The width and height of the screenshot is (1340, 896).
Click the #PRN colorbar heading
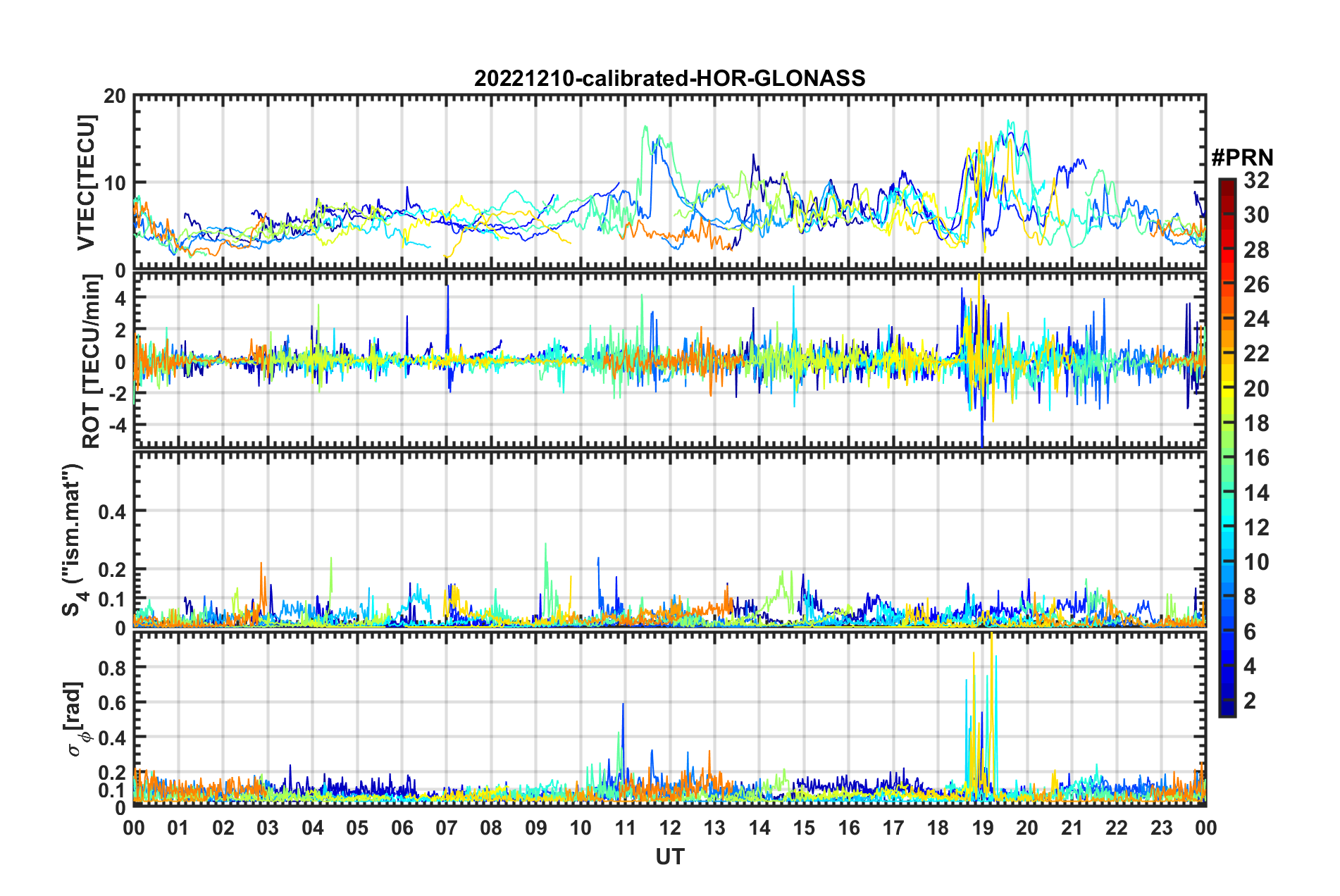(x=1242, y=158)
